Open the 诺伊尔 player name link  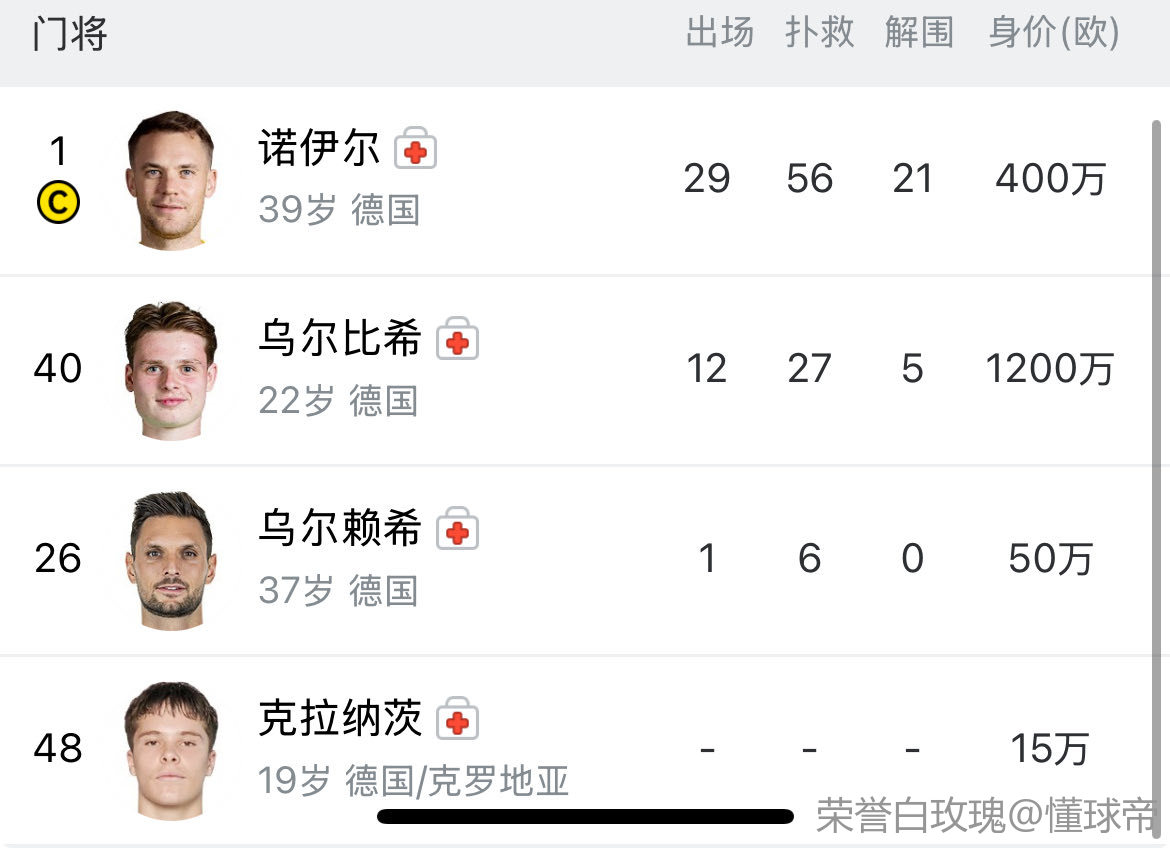tap(319, 149)
